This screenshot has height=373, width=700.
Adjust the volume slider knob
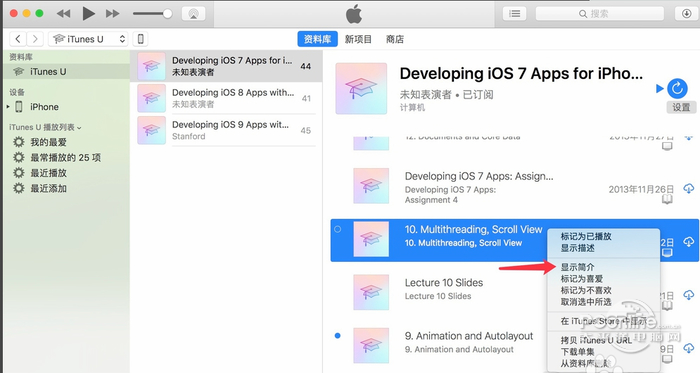(167, 14)
